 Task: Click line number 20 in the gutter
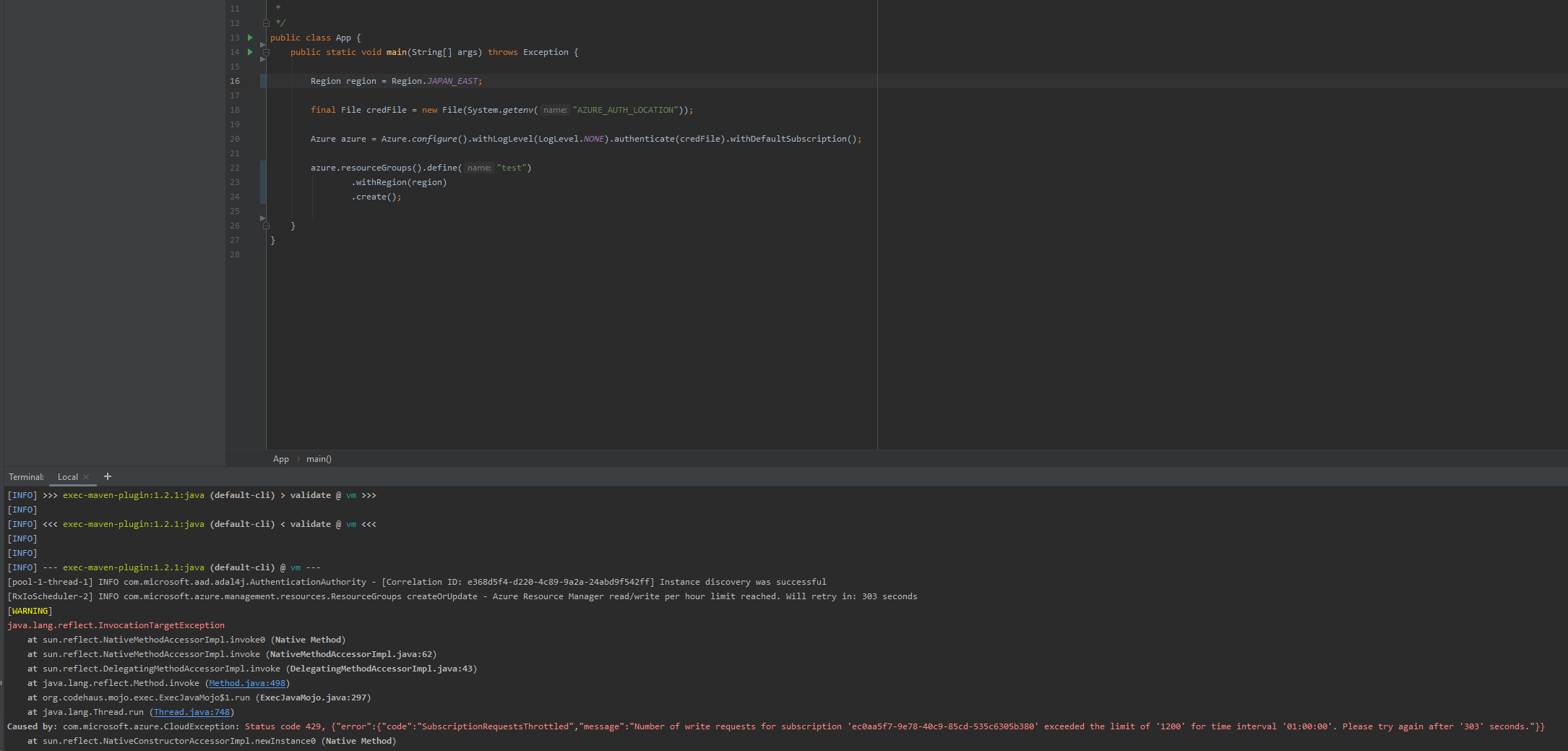235,139
